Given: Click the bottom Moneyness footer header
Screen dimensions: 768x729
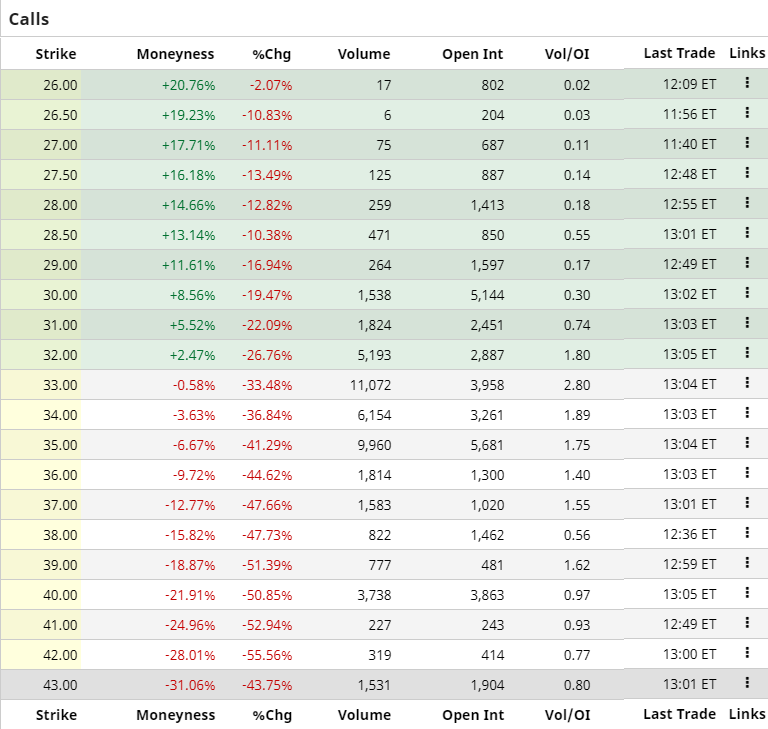Looking at the screenshot, I should point(175,715).
